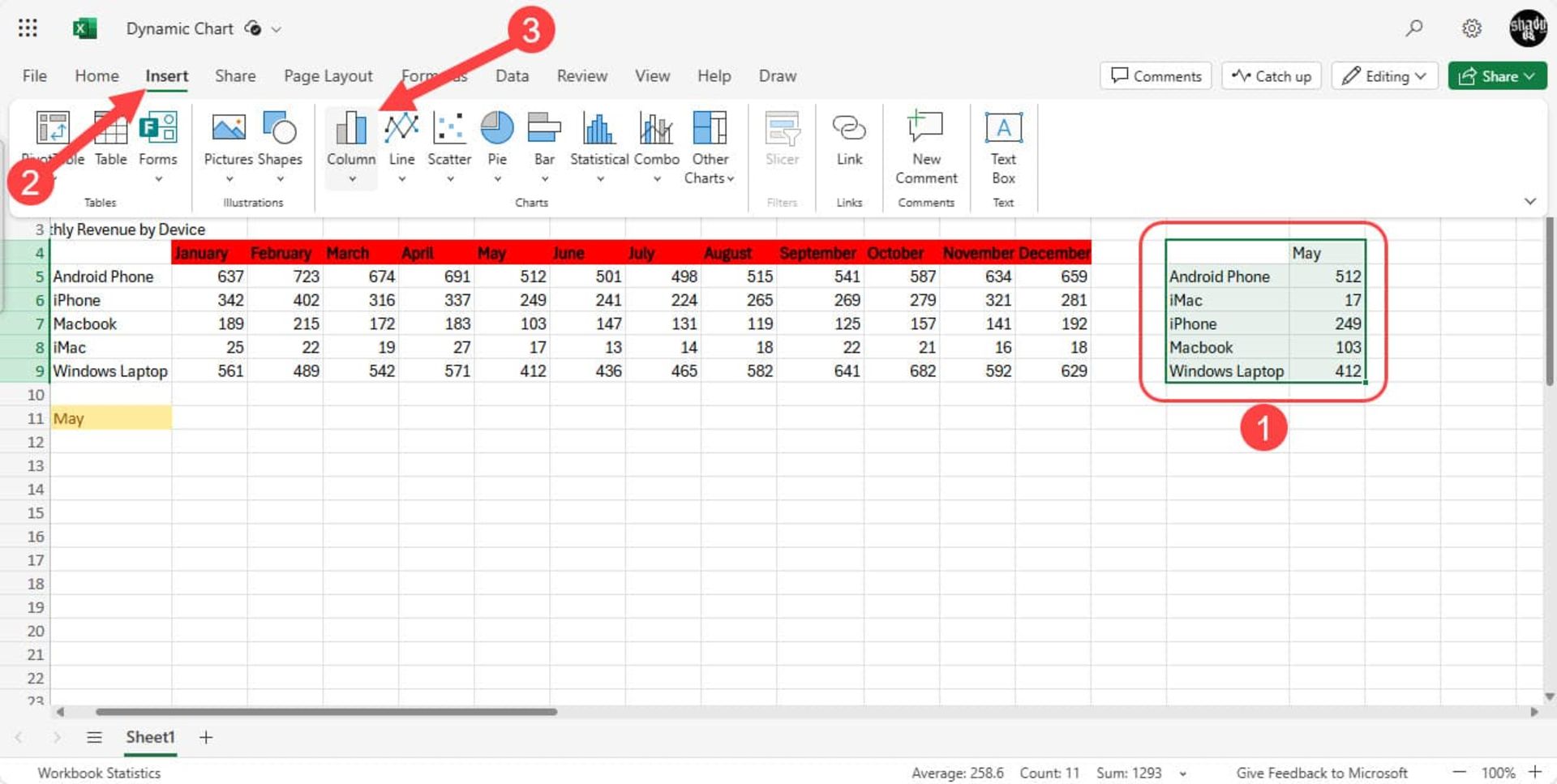Screen dimensions: 1557x784
Task: Expand the ribbon display options chevron
Action: pos(1530,200)
